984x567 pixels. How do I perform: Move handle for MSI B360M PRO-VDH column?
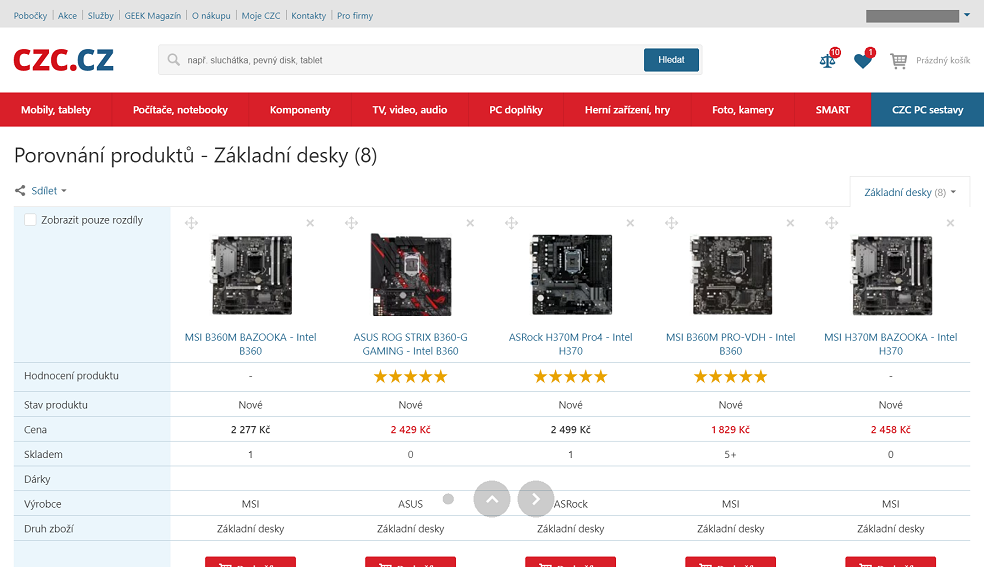[671, 223]
